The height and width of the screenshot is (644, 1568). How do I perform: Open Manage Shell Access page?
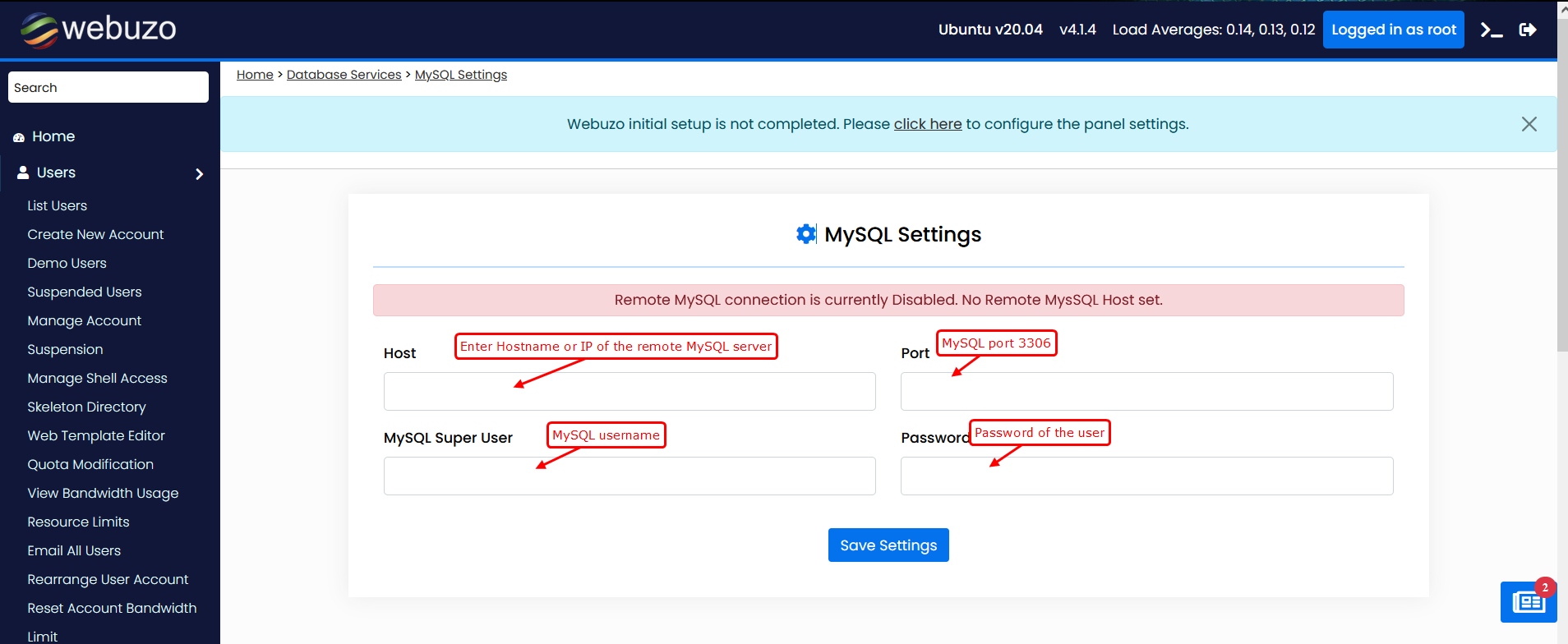[x=97, y=378]
